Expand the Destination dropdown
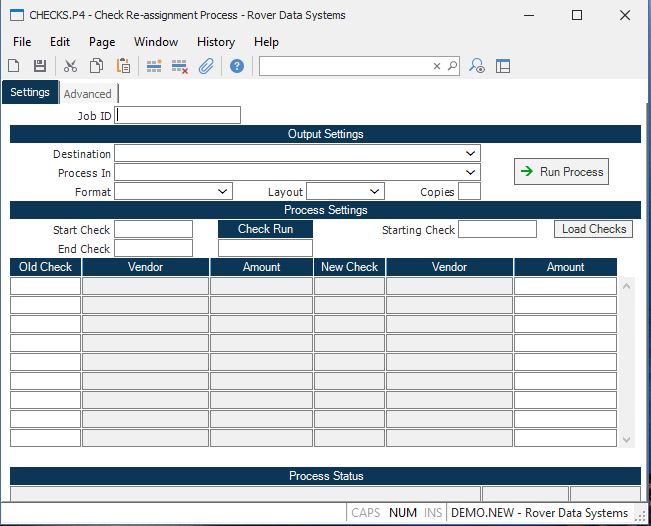Image resolution: width=651 pixels, height=526 pixels. coord(471,154)
